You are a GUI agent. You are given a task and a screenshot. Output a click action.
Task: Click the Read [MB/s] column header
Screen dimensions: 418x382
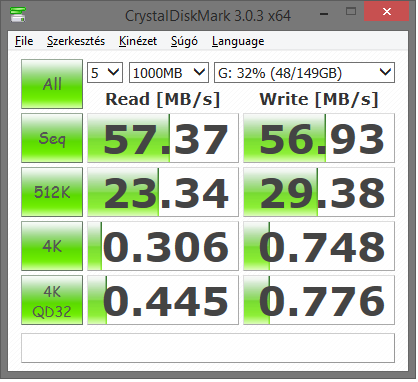(x=163, y=99)
